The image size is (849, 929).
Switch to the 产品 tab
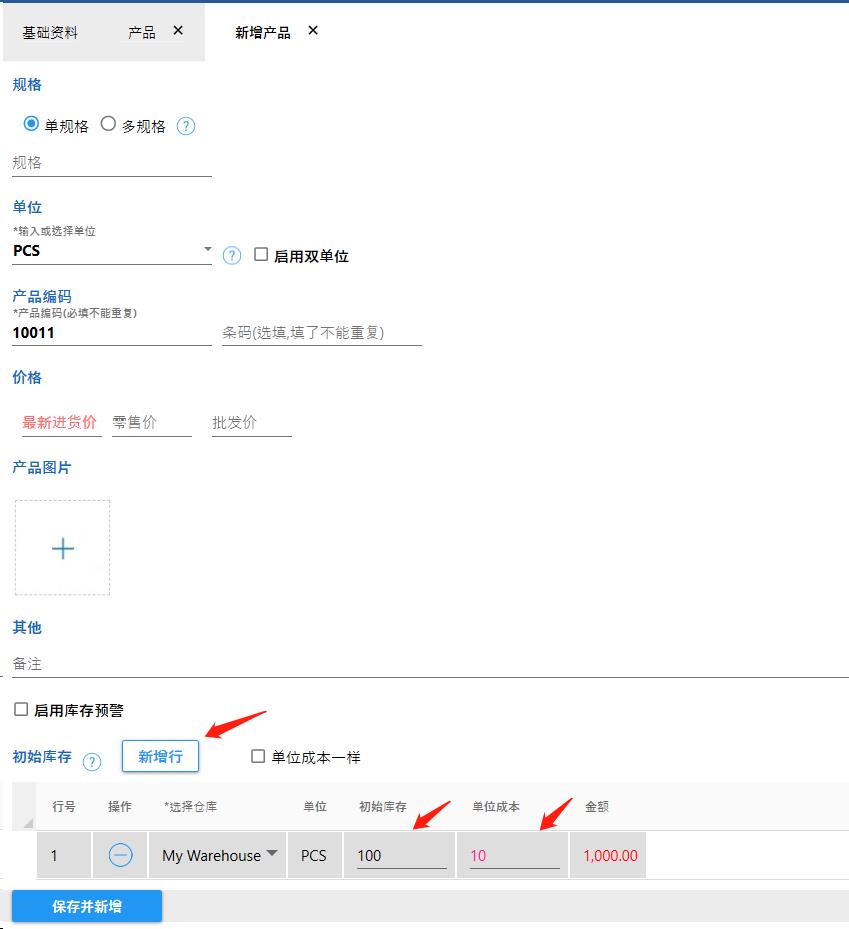141,32
